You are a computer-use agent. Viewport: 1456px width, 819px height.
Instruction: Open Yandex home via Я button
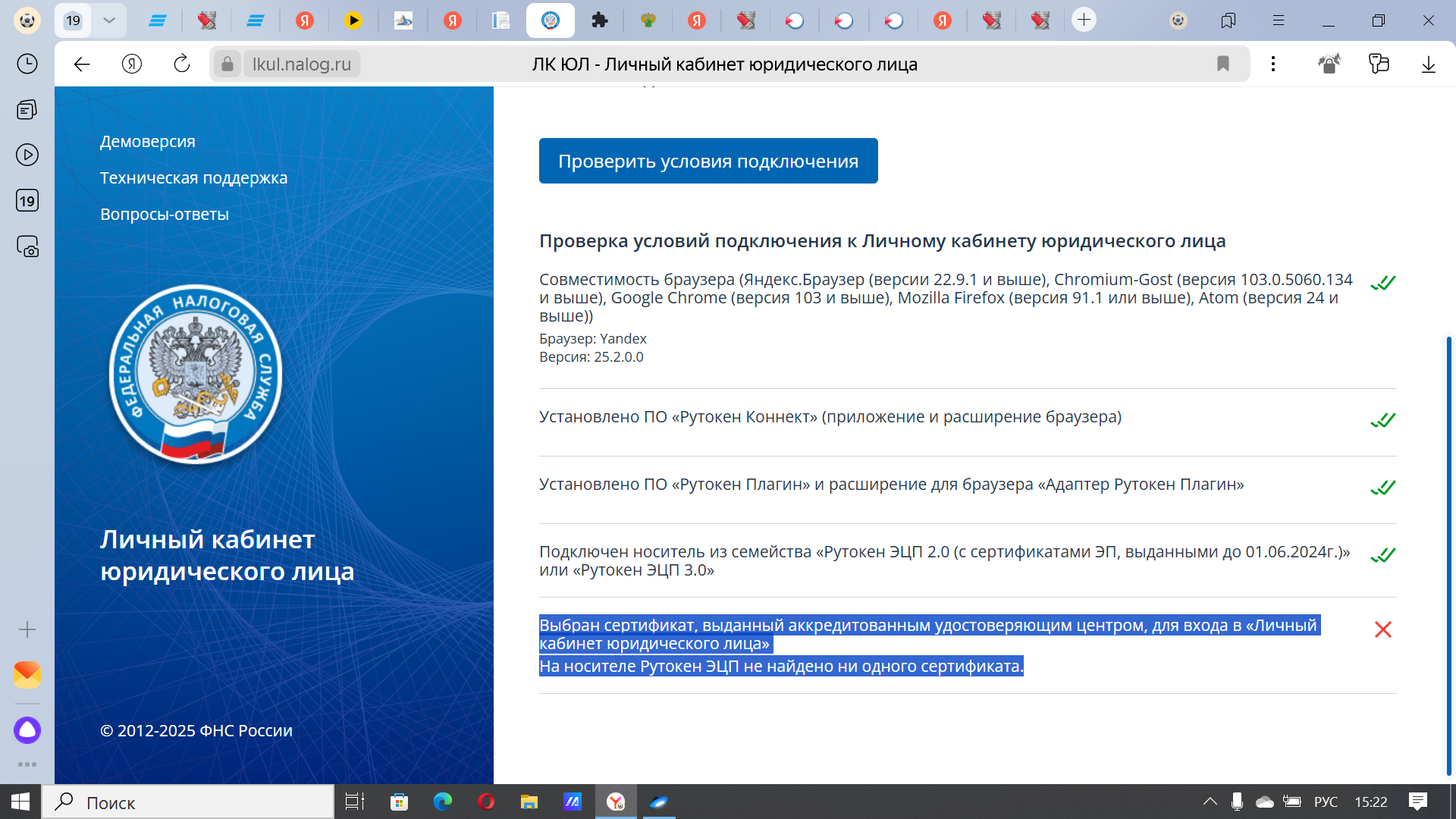point(132,64)
